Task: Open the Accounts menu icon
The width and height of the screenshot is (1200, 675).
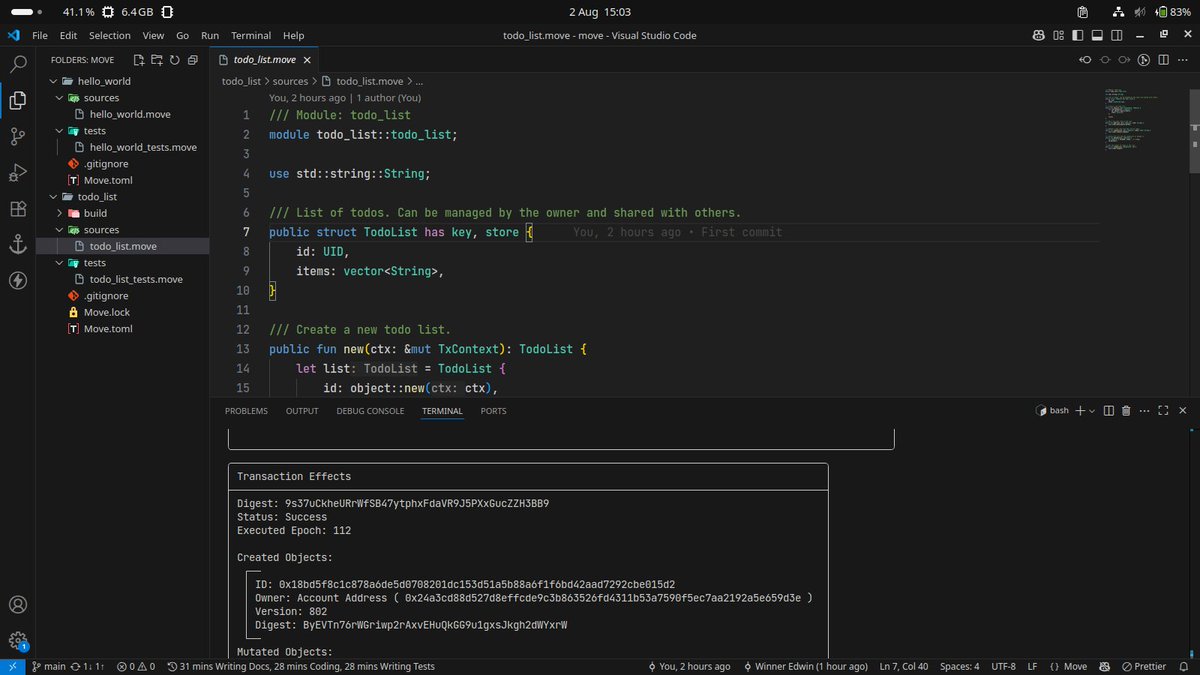Action: tap(17, 605)
